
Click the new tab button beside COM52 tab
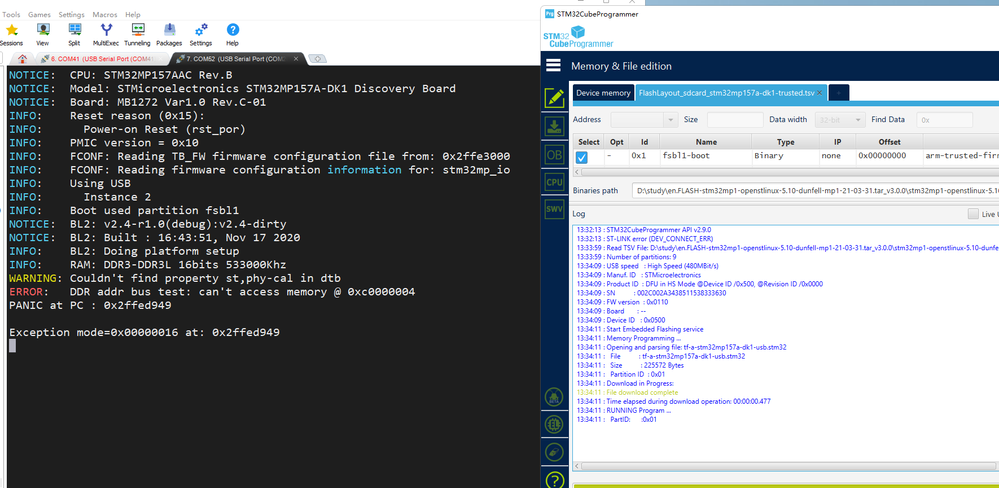317,59
